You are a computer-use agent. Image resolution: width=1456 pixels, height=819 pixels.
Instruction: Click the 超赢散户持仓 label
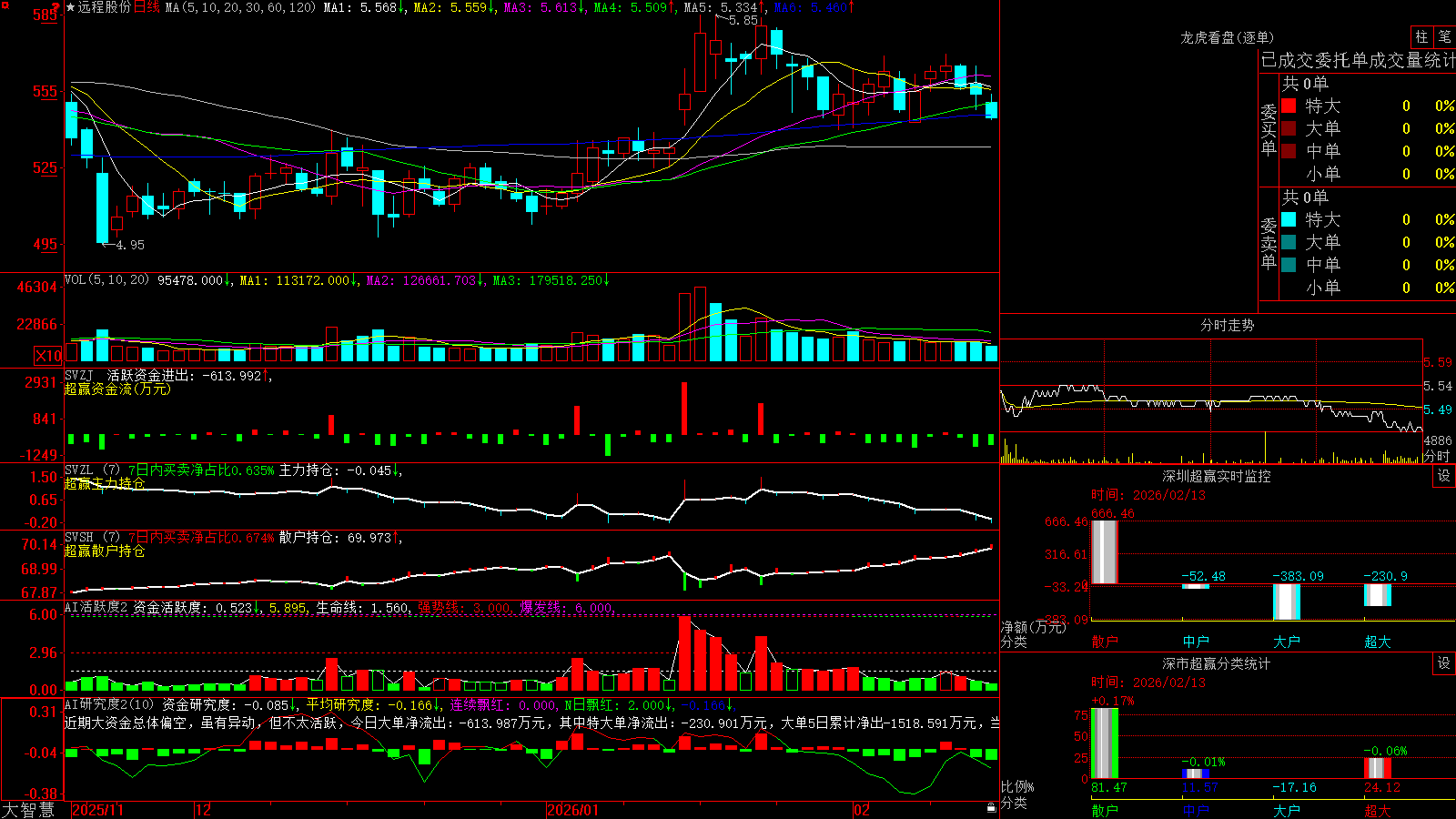(x=105, y=551)
